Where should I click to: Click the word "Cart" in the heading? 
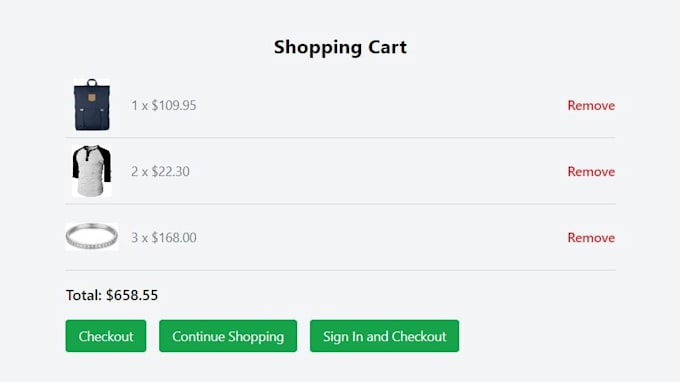387,47
